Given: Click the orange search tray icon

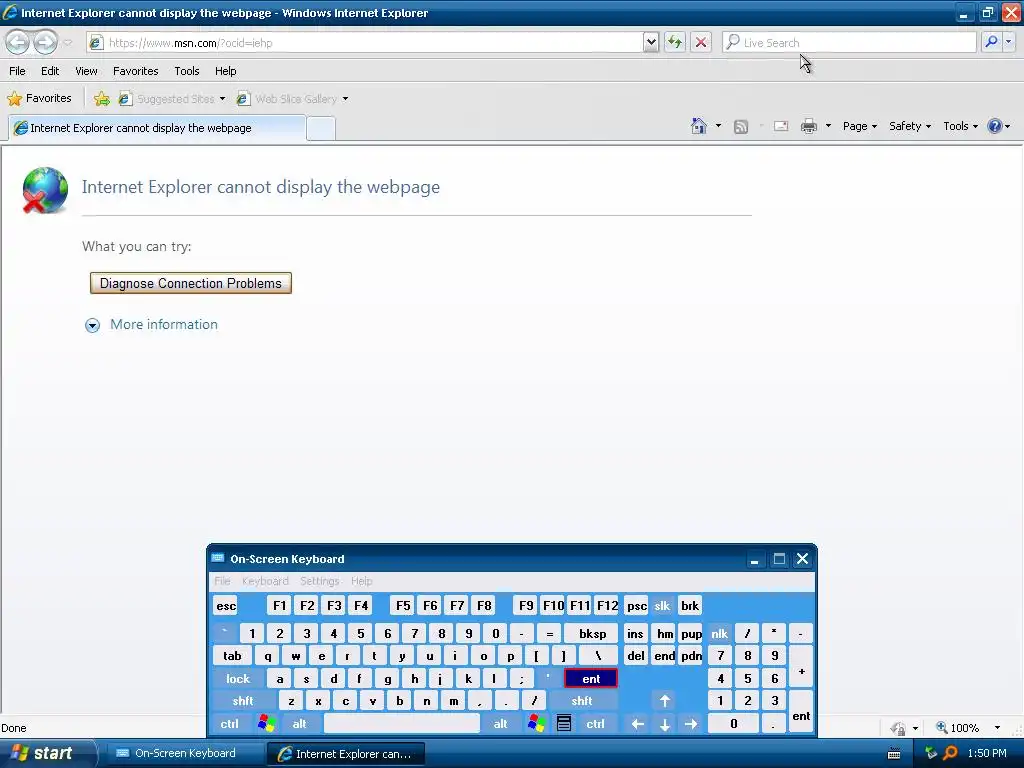Looking at the screenshot, I should click(950, 753).
